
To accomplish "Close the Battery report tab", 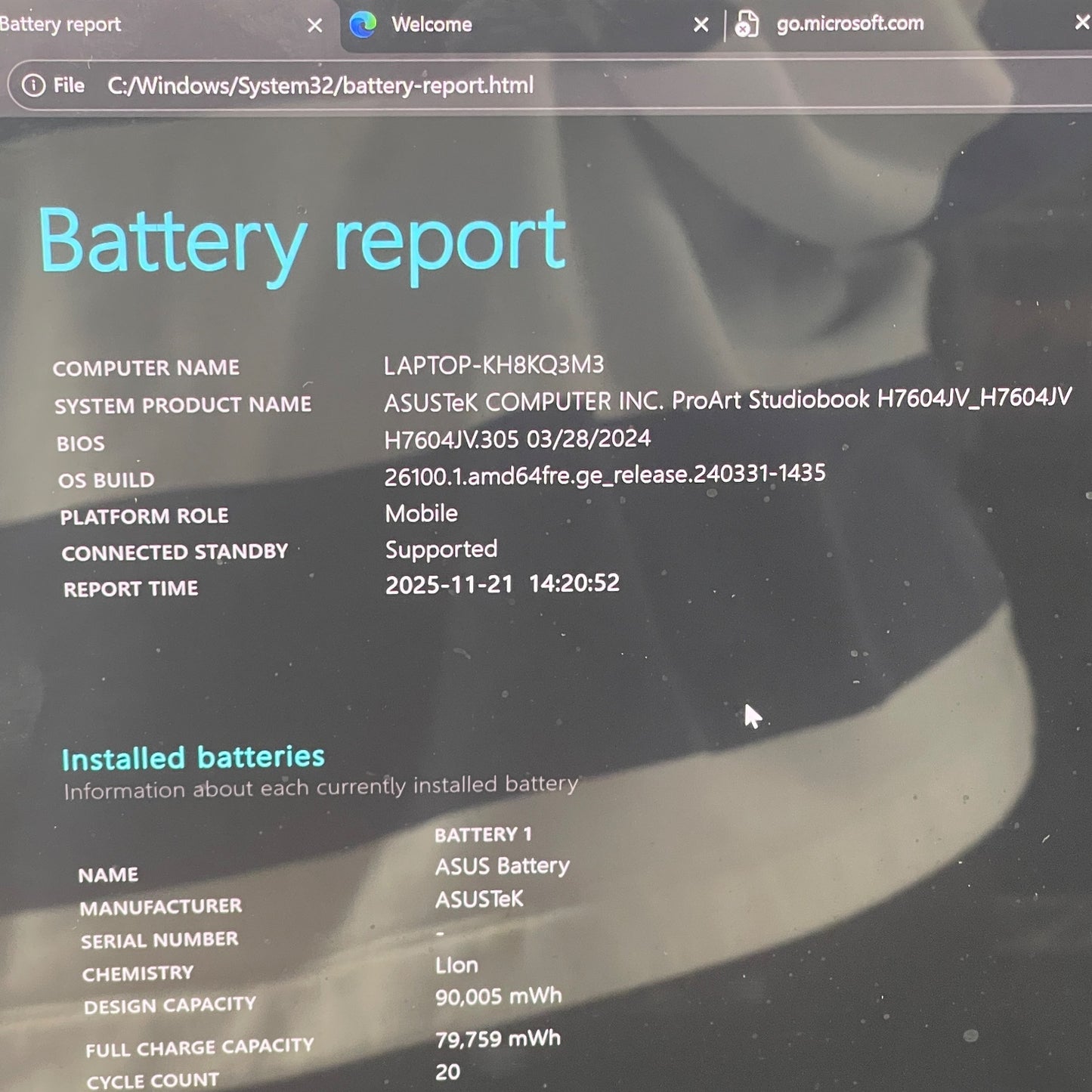I will 315,26.
